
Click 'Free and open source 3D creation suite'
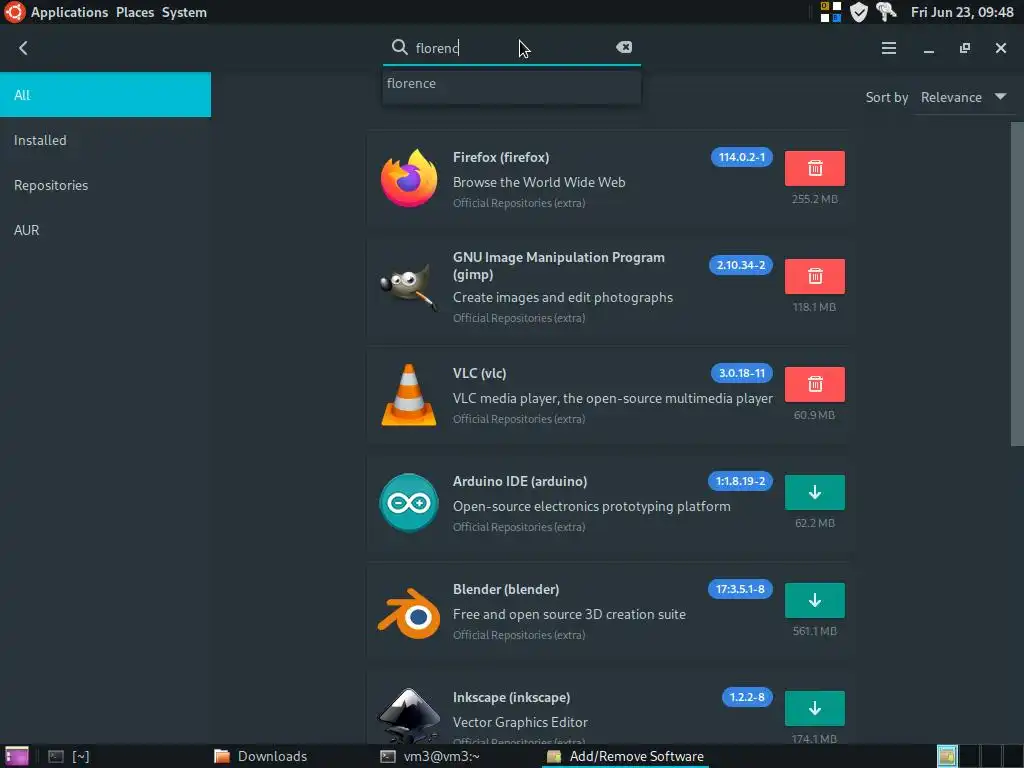pyautogui.click(x=569, y=615)
